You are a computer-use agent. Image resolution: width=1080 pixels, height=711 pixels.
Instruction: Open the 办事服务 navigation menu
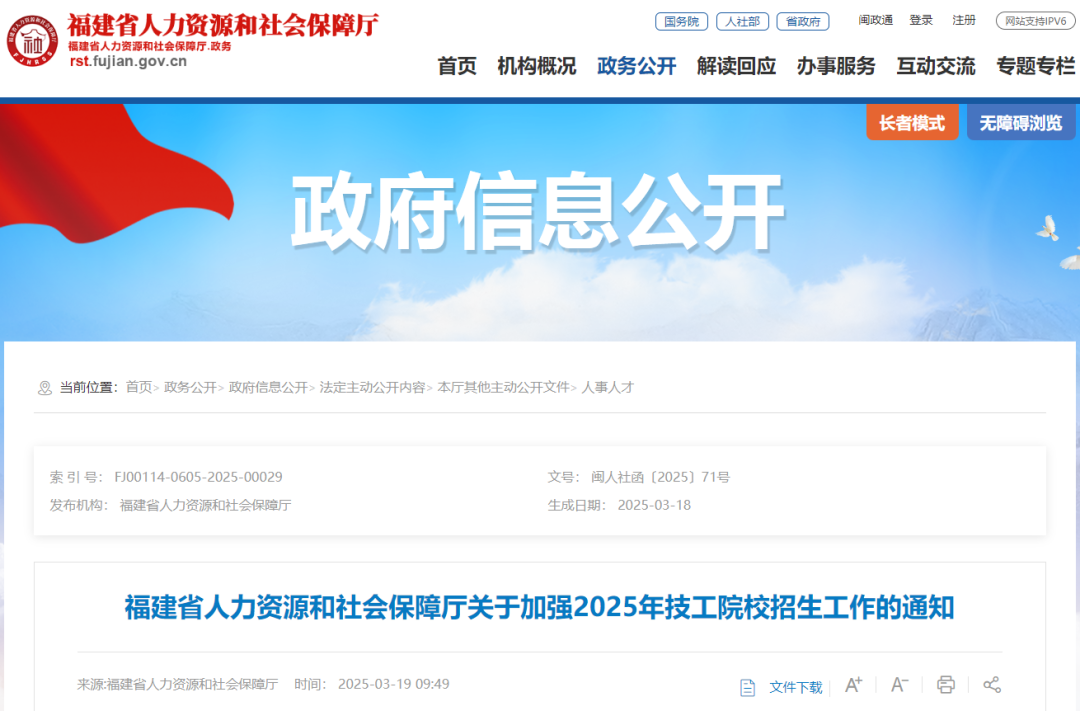click(x=836, y=66)
